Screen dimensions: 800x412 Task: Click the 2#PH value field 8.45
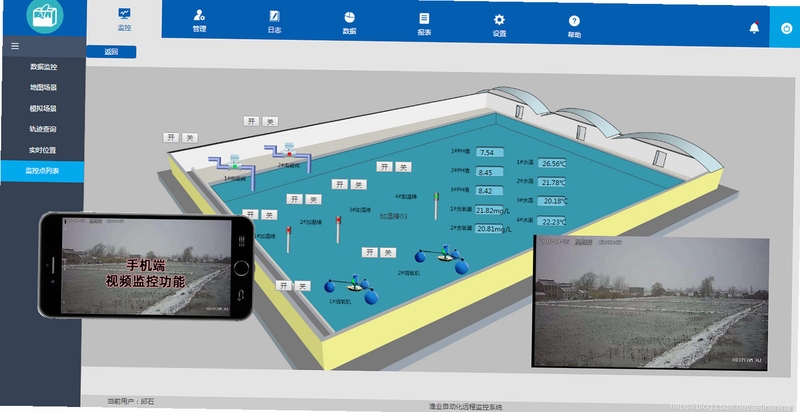(489, 172)
